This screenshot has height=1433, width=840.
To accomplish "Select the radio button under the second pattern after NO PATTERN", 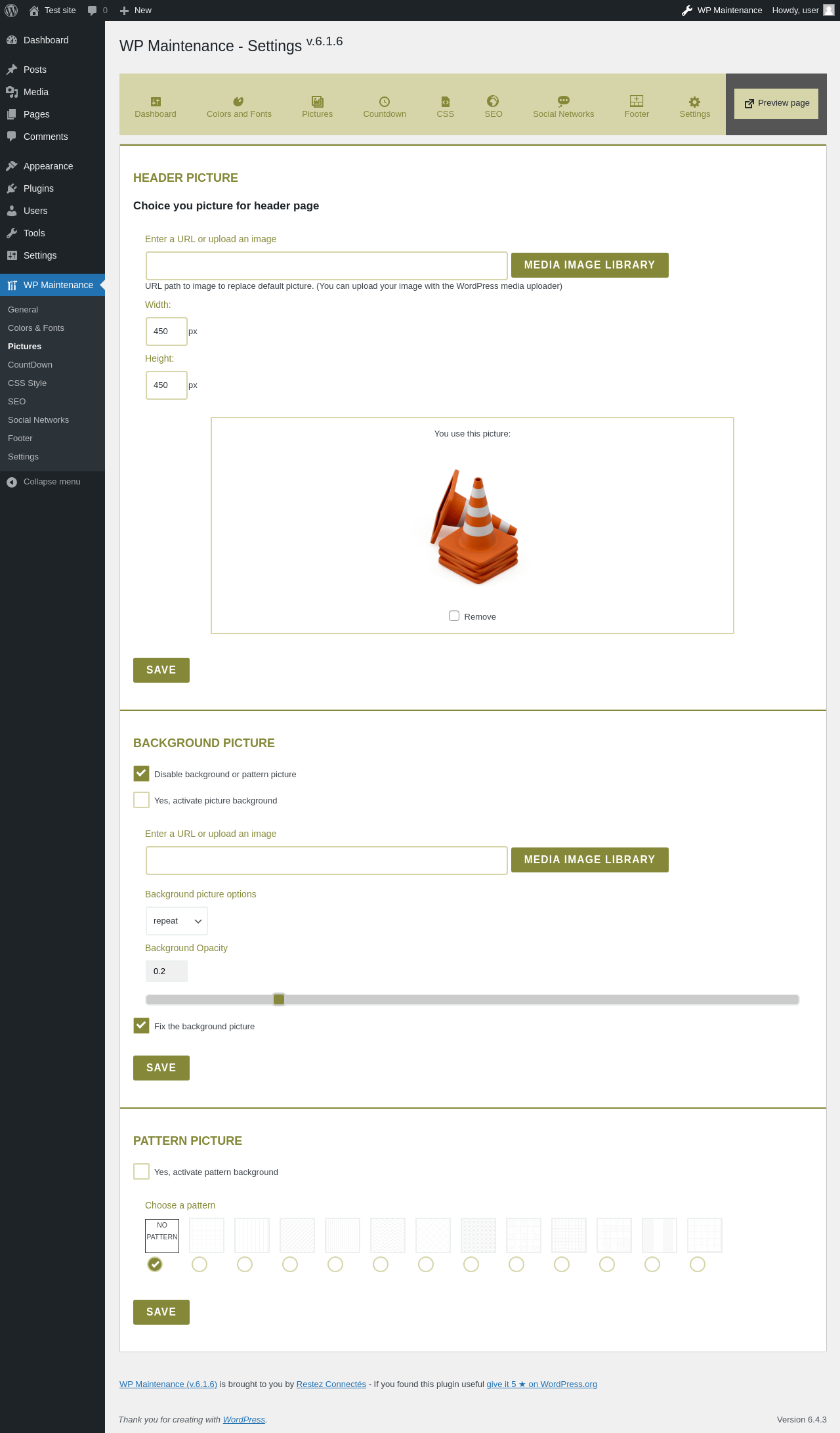I will pos(245,1264).
